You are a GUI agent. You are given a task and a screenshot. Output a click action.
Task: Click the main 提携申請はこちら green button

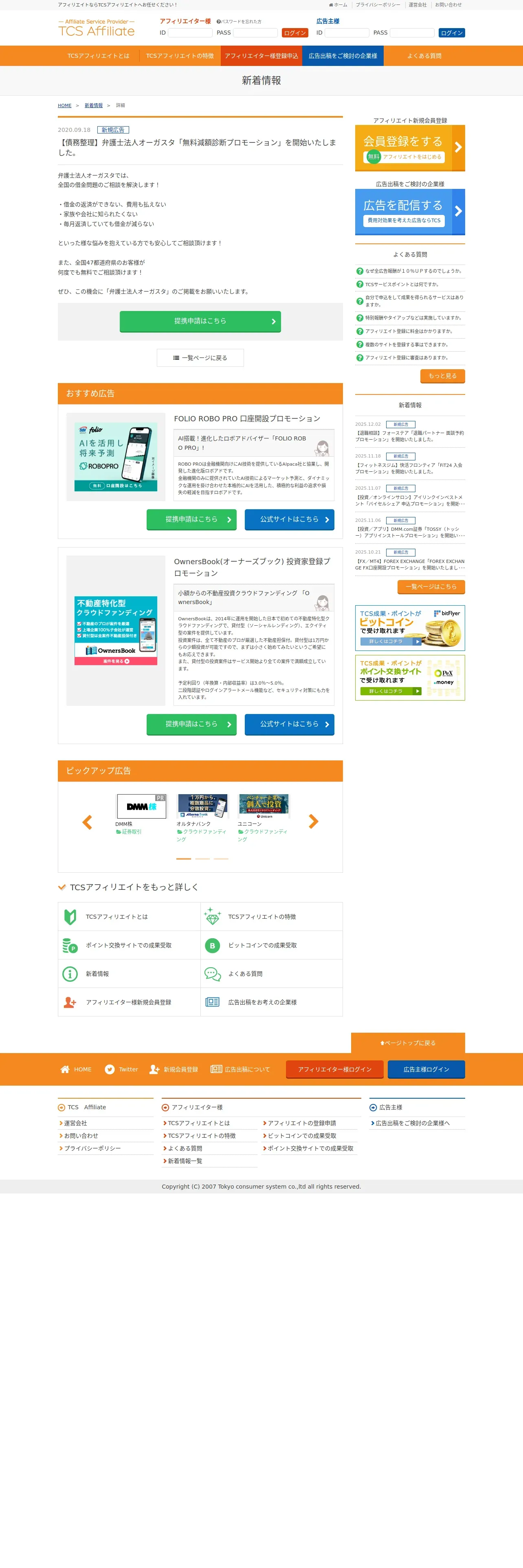click(200, 322)
